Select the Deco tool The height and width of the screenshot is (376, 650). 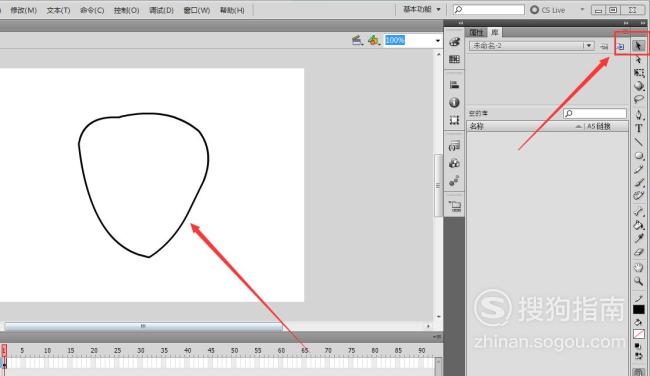(x=638, y=196)
